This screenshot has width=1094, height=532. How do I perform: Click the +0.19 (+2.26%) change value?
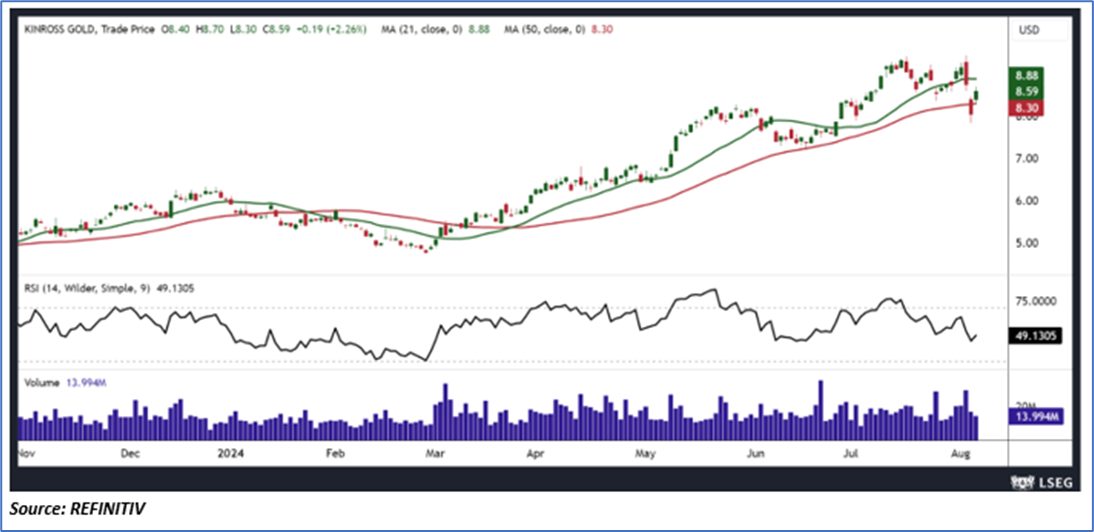(x=332, y=29)
